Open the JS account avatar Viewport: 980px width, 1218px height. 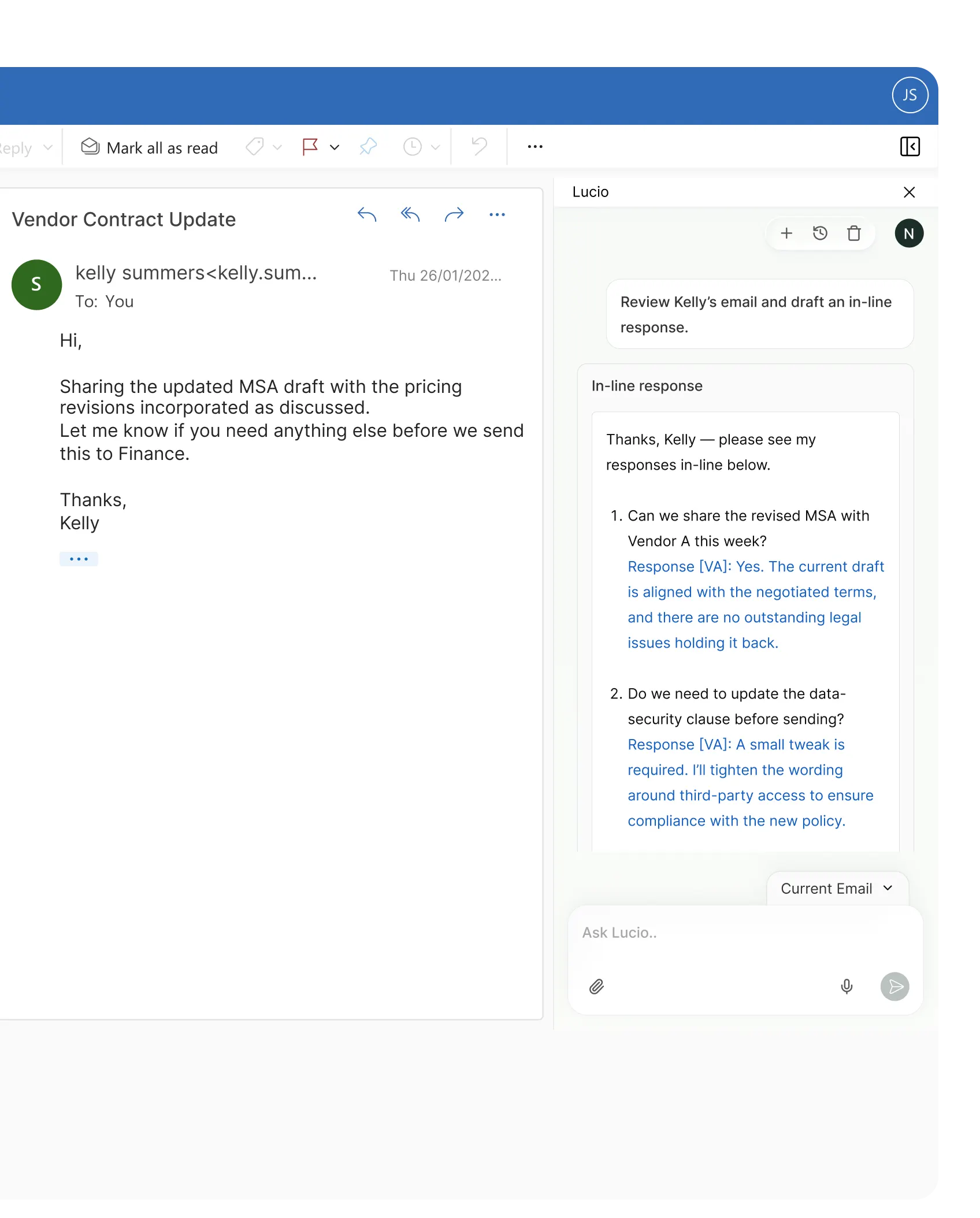pyautogui.click(x=910, y=95)
